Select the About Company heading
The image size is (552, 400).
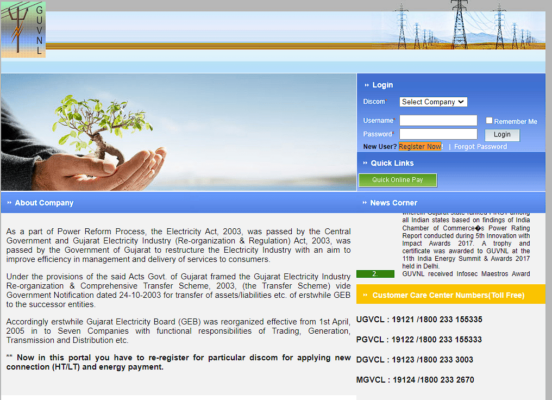tap(44, 203)
